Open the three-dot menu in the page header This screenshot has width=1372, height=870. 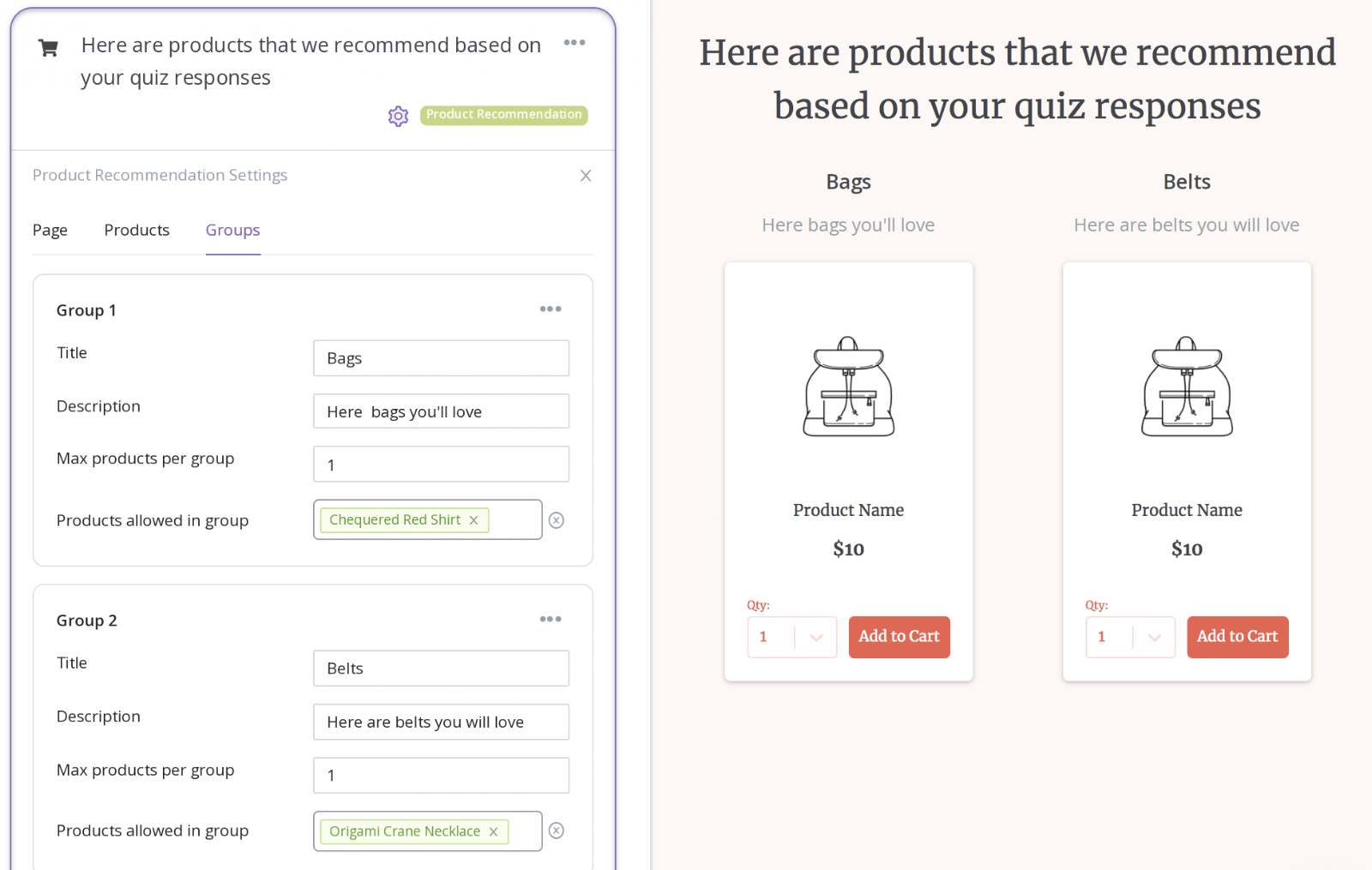pos(575,42)
